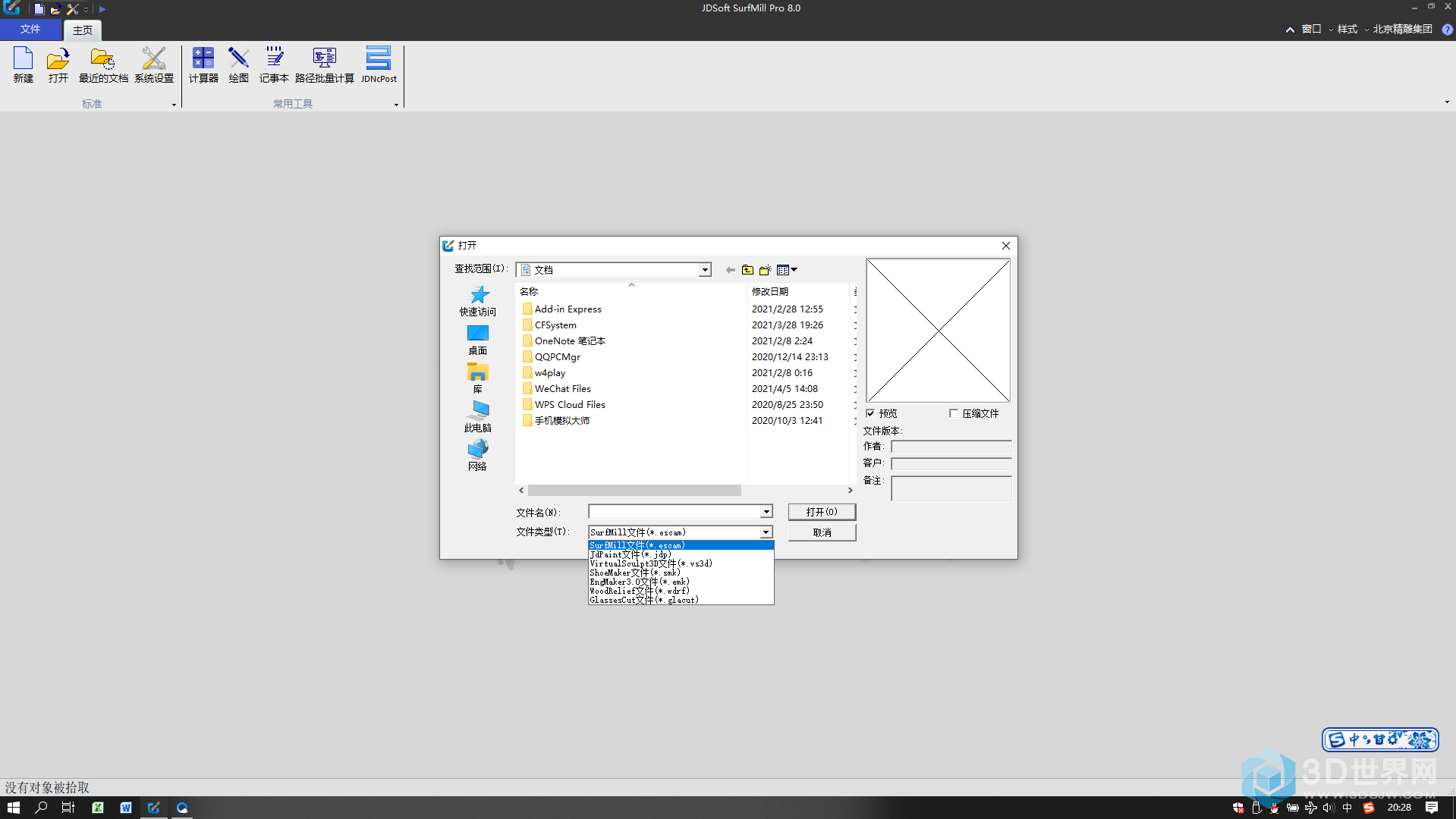Image resolution: width=1456 pixels, height=819 pixels.
Task: Launch the JDNcPost tool
Action: click(379, 64)
